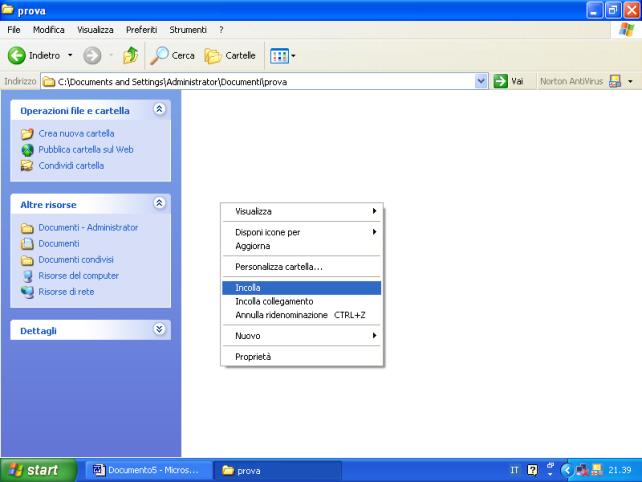Viewport: 642px width, 482px height.
Task: Click the Norton AntiVirus toolbar icon
Action: pos(615,81)
